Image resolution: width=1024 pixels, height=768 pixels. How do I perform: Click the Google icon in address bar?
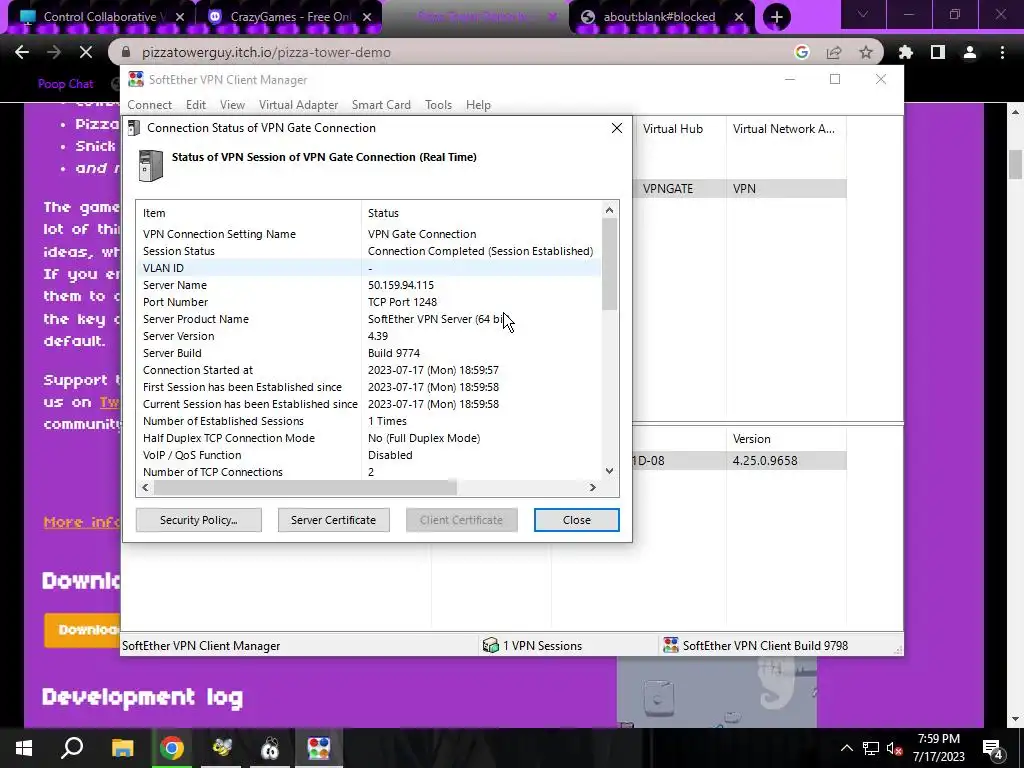(x=802, y=52)
